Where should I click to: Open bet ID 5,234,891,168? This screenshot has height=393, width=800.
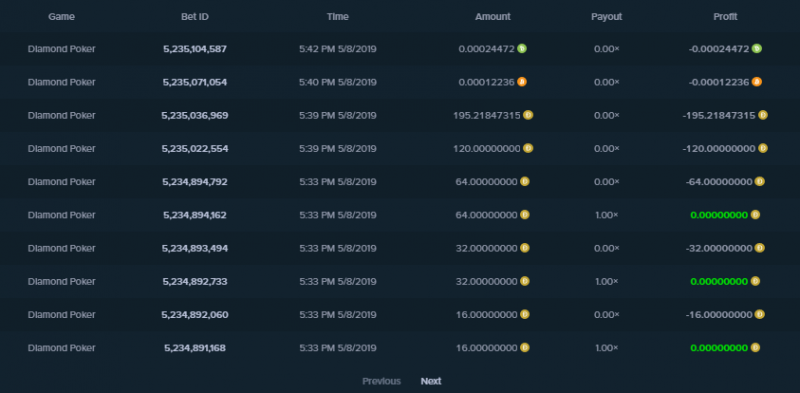pyautogui.click(x=195, y=348)
